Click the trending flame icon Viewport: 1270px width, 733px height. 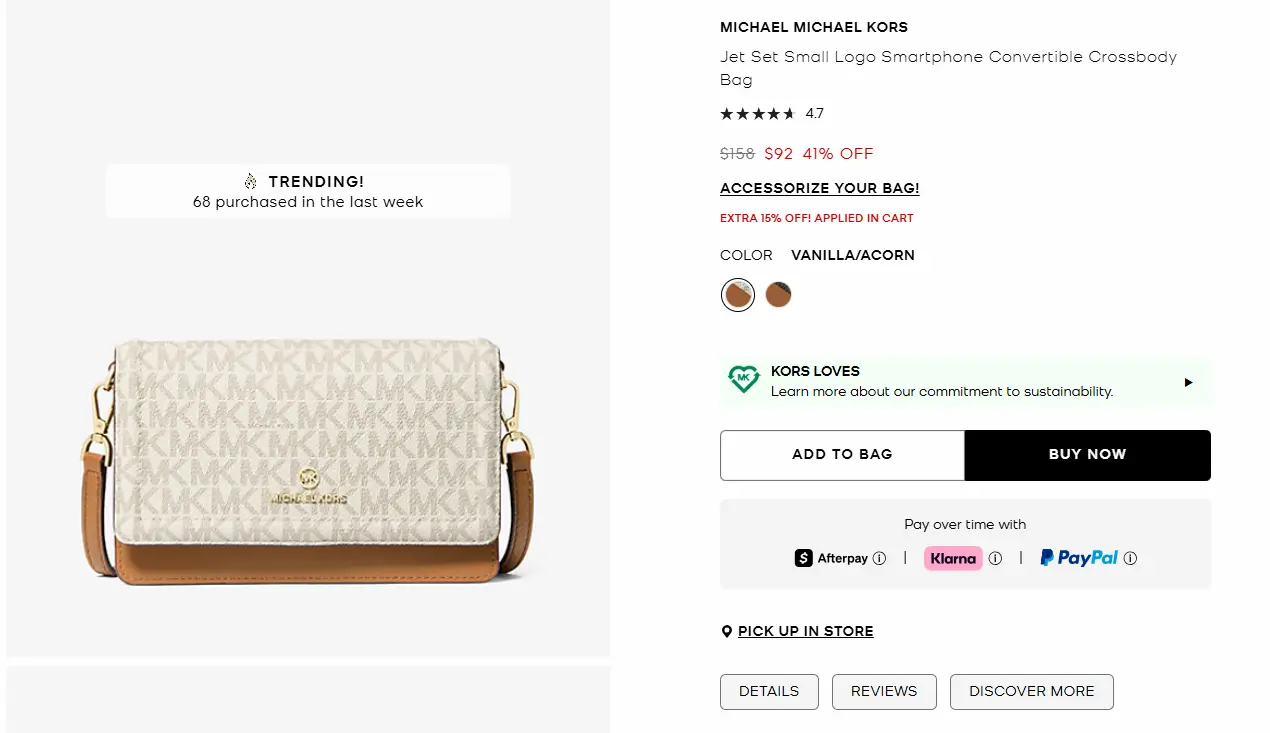click(x=250, y=181)
